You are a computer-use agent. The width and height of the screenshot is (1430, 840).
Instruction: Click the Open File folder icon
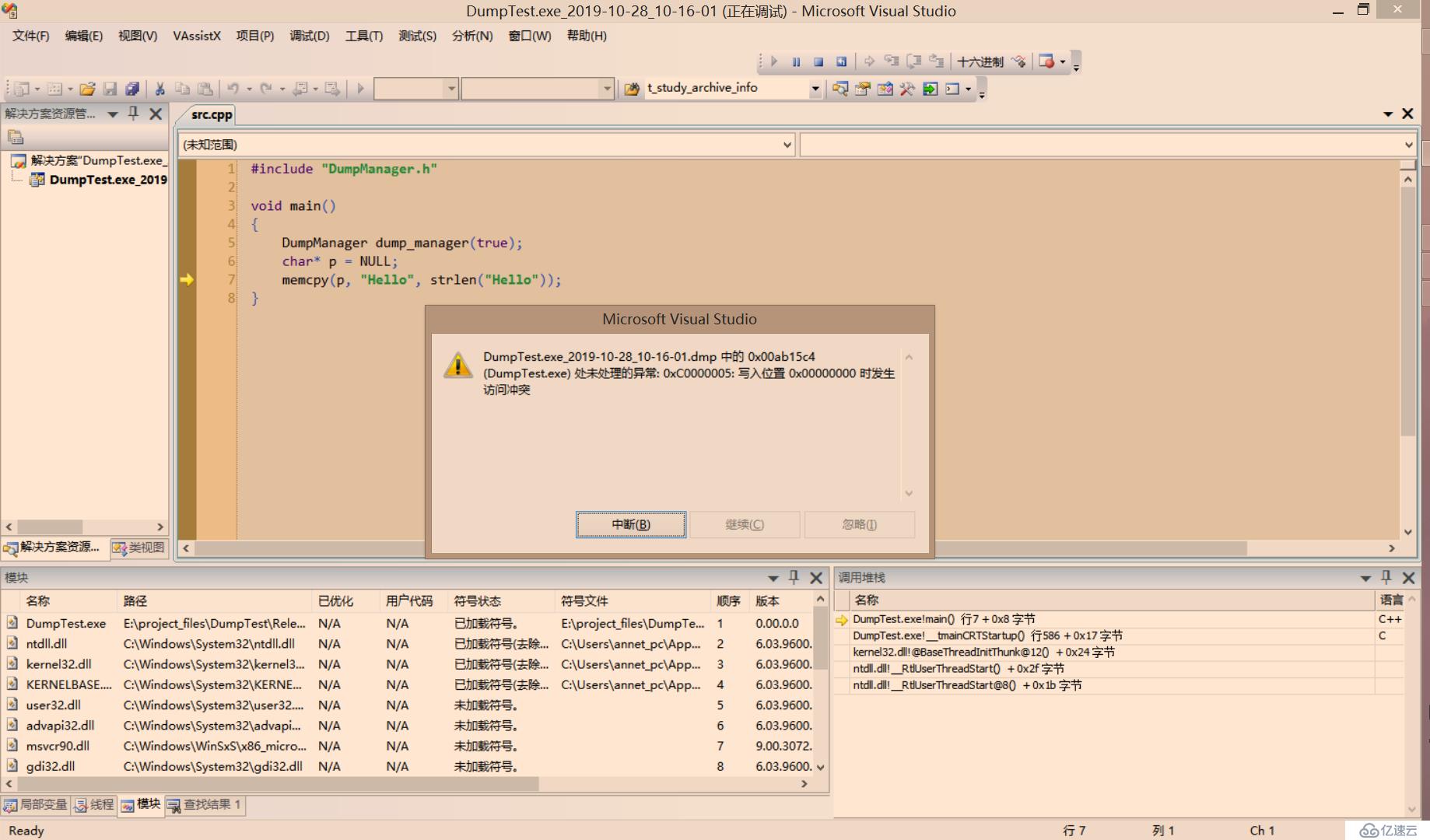(87, 89)
